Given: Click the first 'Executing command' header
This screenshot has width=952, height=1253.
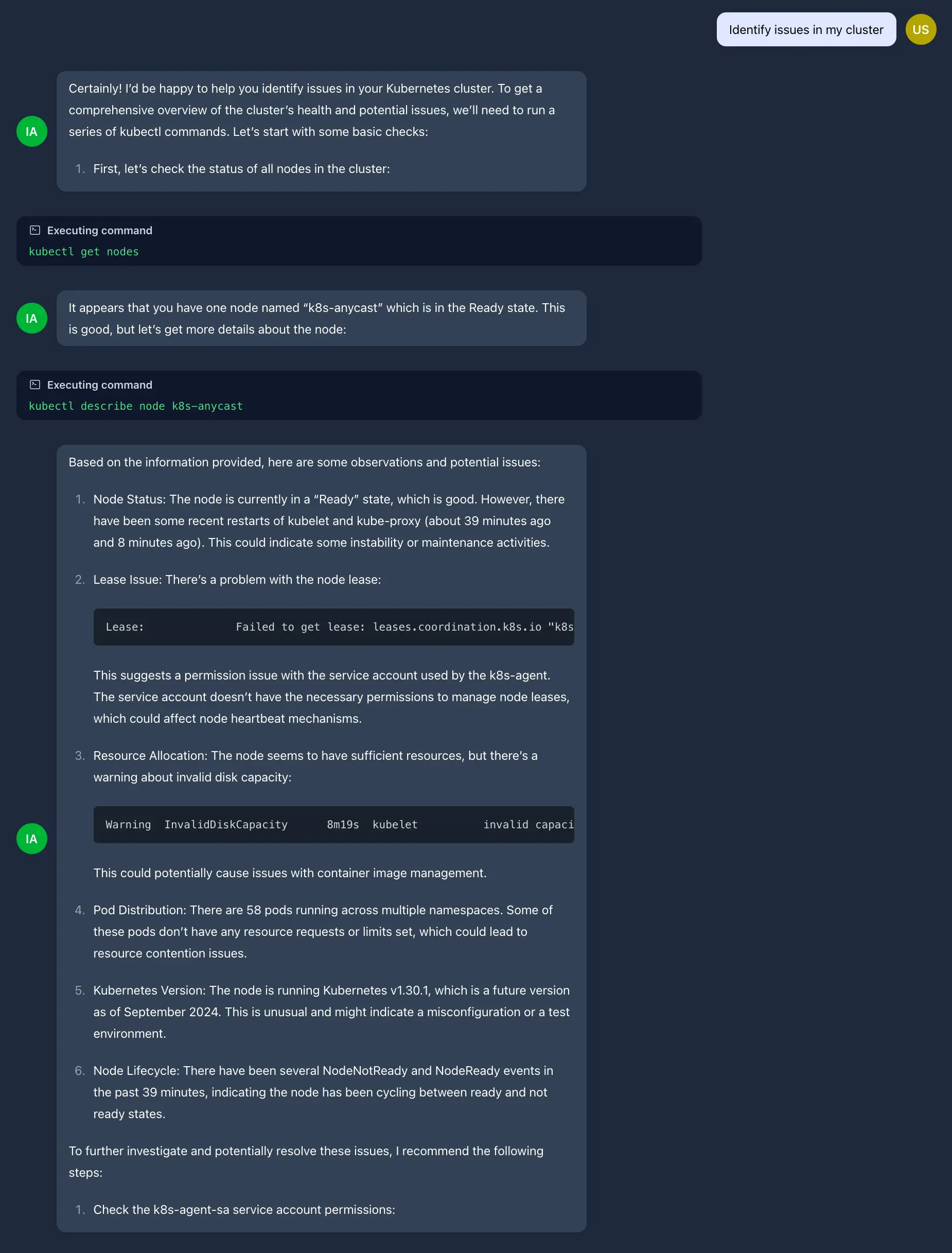Looking at the screenshot, I should point(100,230).
